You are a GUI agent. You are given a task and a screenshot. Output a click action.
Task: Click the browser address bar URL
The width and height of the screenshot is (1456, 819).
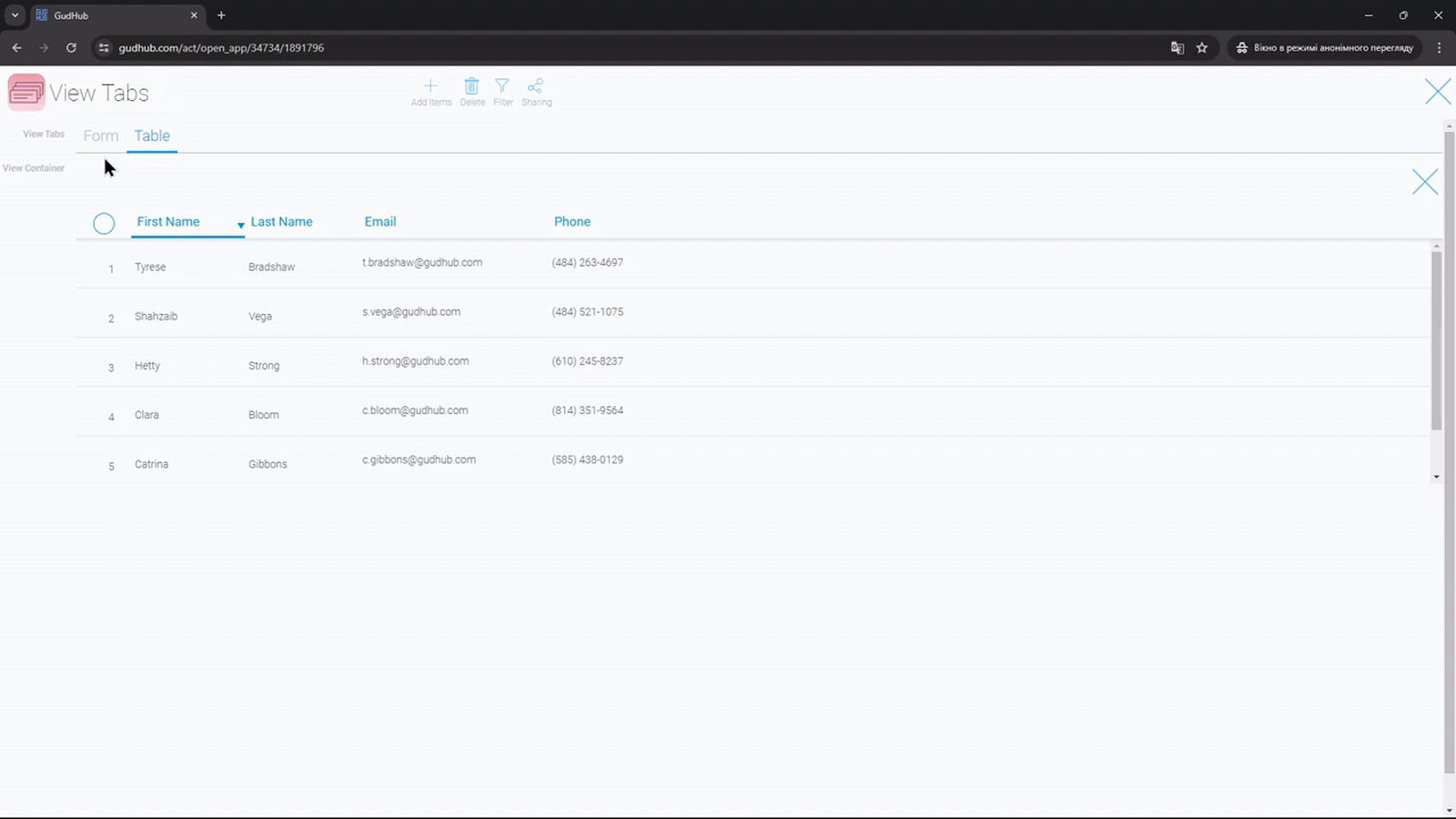pyautogui.click(x=221, y=47)
